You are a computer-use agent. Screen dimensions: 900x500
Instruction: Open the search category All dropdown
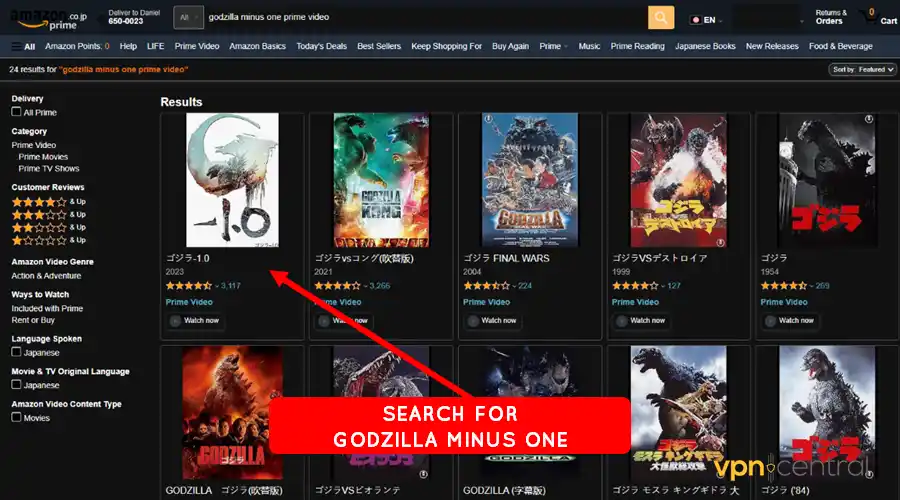pyautogui.click(x=188, y=17)
